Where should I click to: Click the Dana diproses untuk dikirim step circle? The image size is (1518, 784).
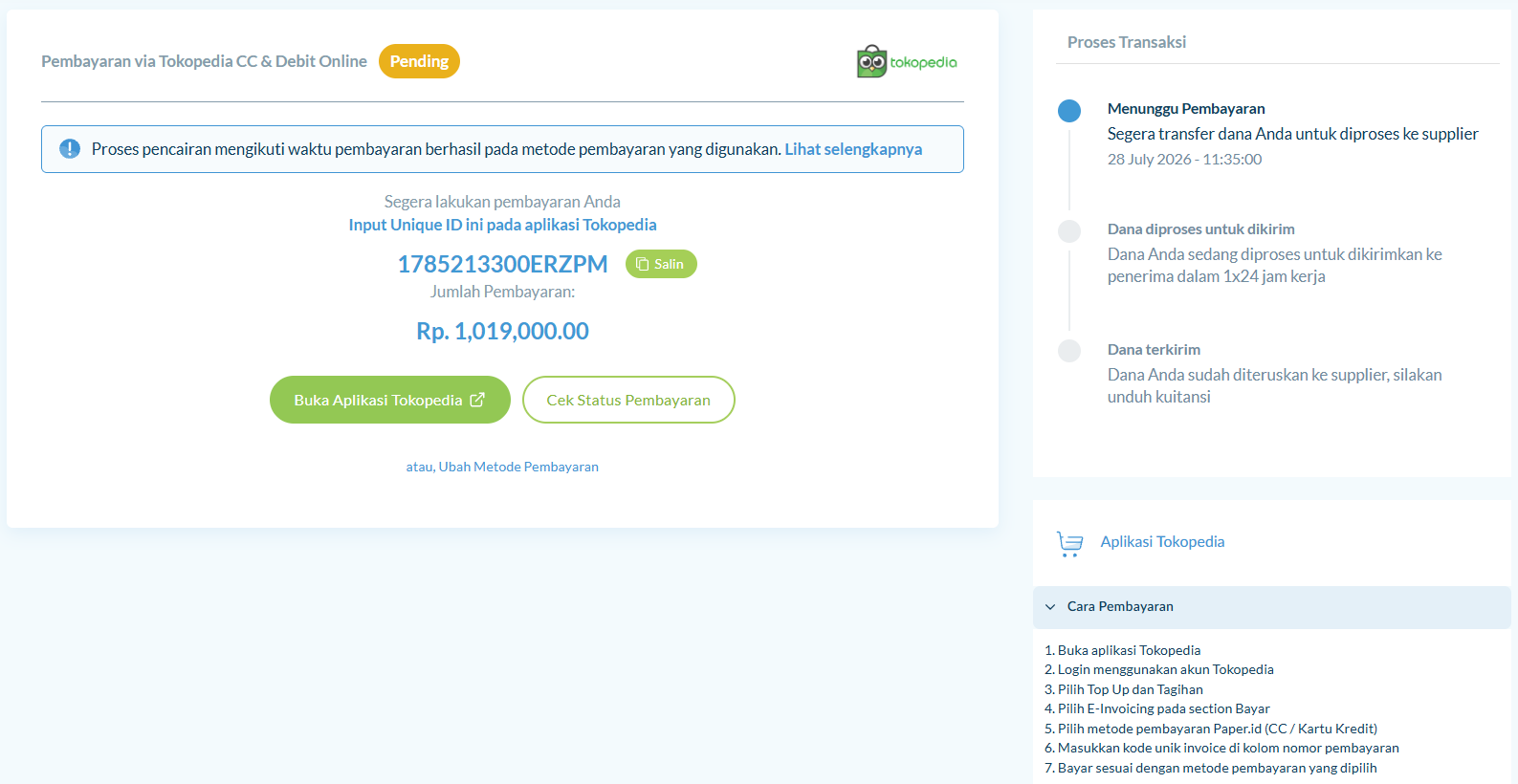coord(1069,231)
